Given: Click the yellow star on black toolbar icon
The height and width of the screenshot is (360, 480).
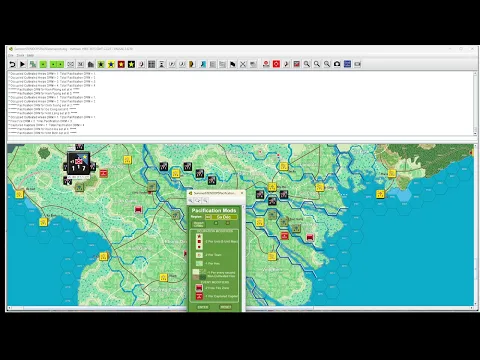Looking at the screenshot, I should tap(131, 64).
